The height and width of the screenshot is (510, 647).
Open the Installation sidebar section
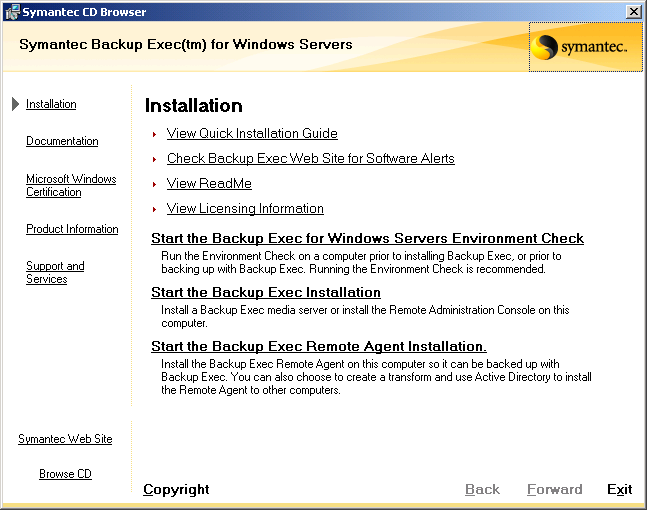51,104
